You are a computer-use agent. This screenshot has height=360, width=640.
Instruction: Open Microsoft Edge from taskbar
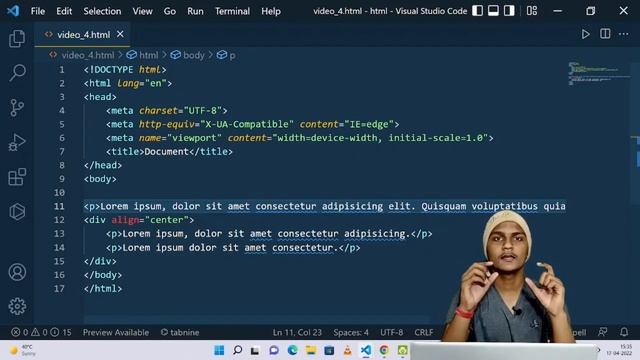tap(292, 350)
